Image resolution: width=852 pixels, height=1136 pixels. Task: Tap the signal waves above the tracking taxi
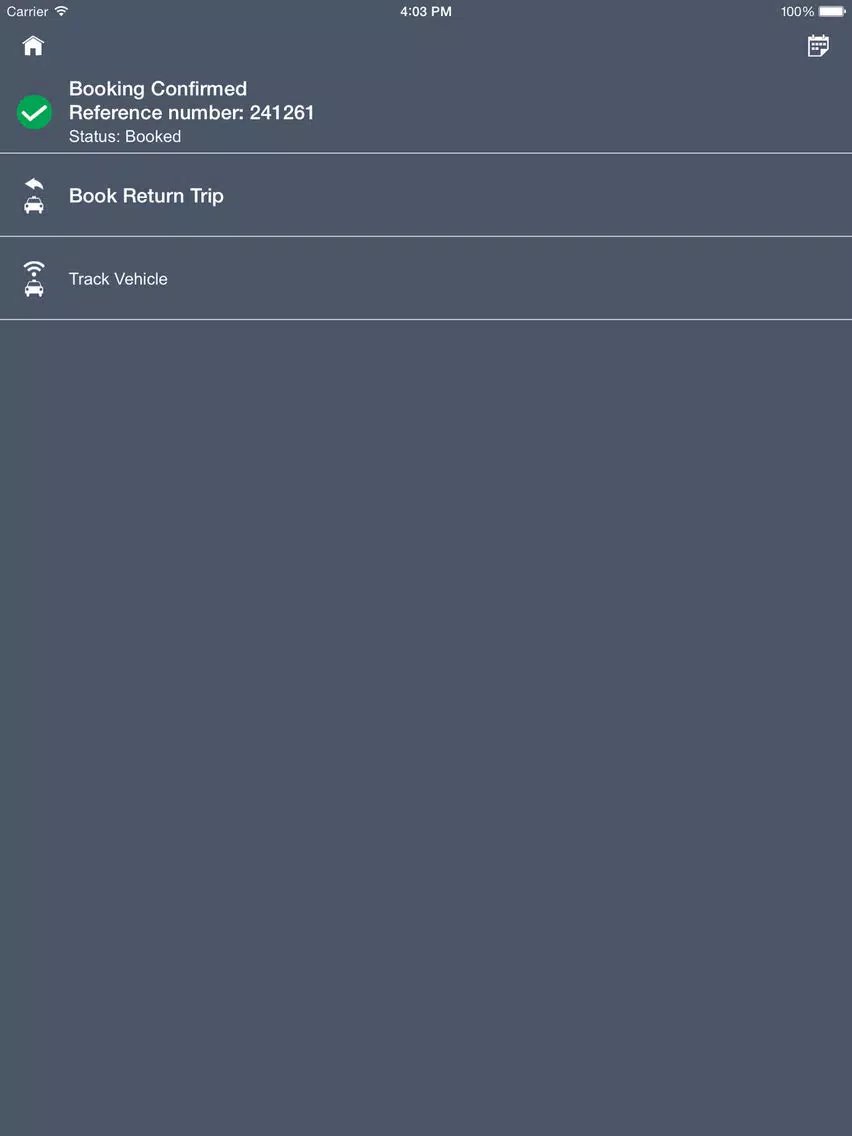pyautogui.click(x=34, y=268)
